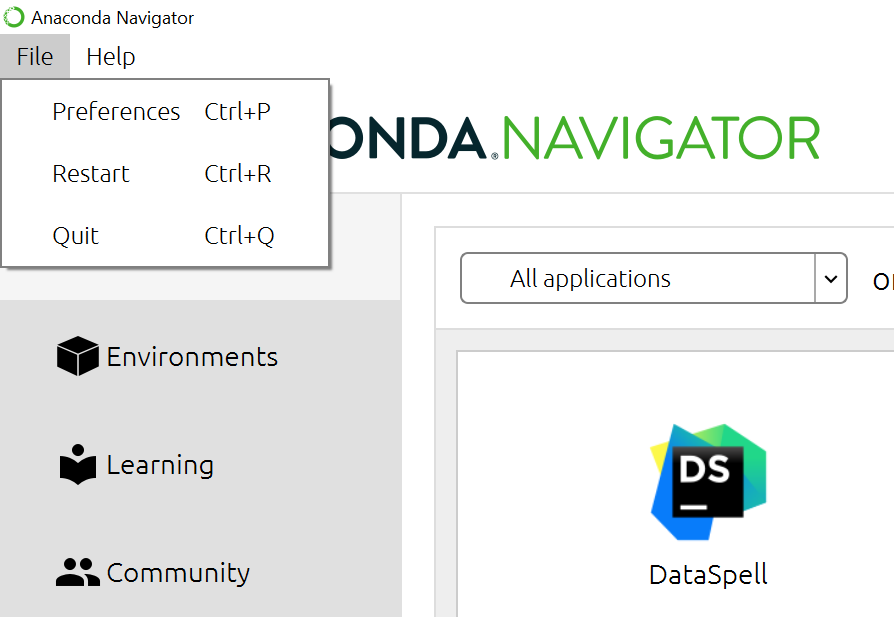Open the Help menu
This screenshot has height=617, width=894.
pos(111,56)
